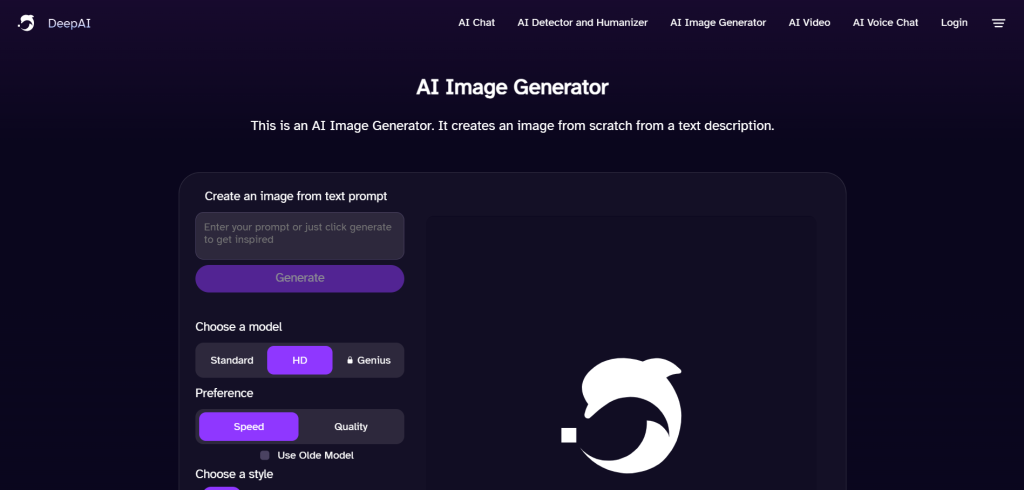Select the HD model option
The width and height of the screenshot is (1024, 490).
300,360
